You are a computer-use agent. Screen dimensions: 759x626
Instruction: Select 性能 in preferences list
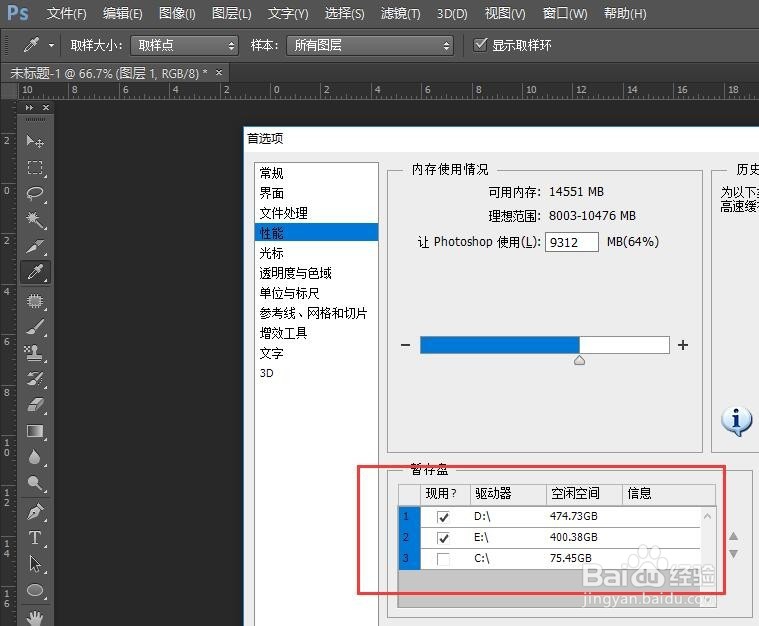pos(316,233)
